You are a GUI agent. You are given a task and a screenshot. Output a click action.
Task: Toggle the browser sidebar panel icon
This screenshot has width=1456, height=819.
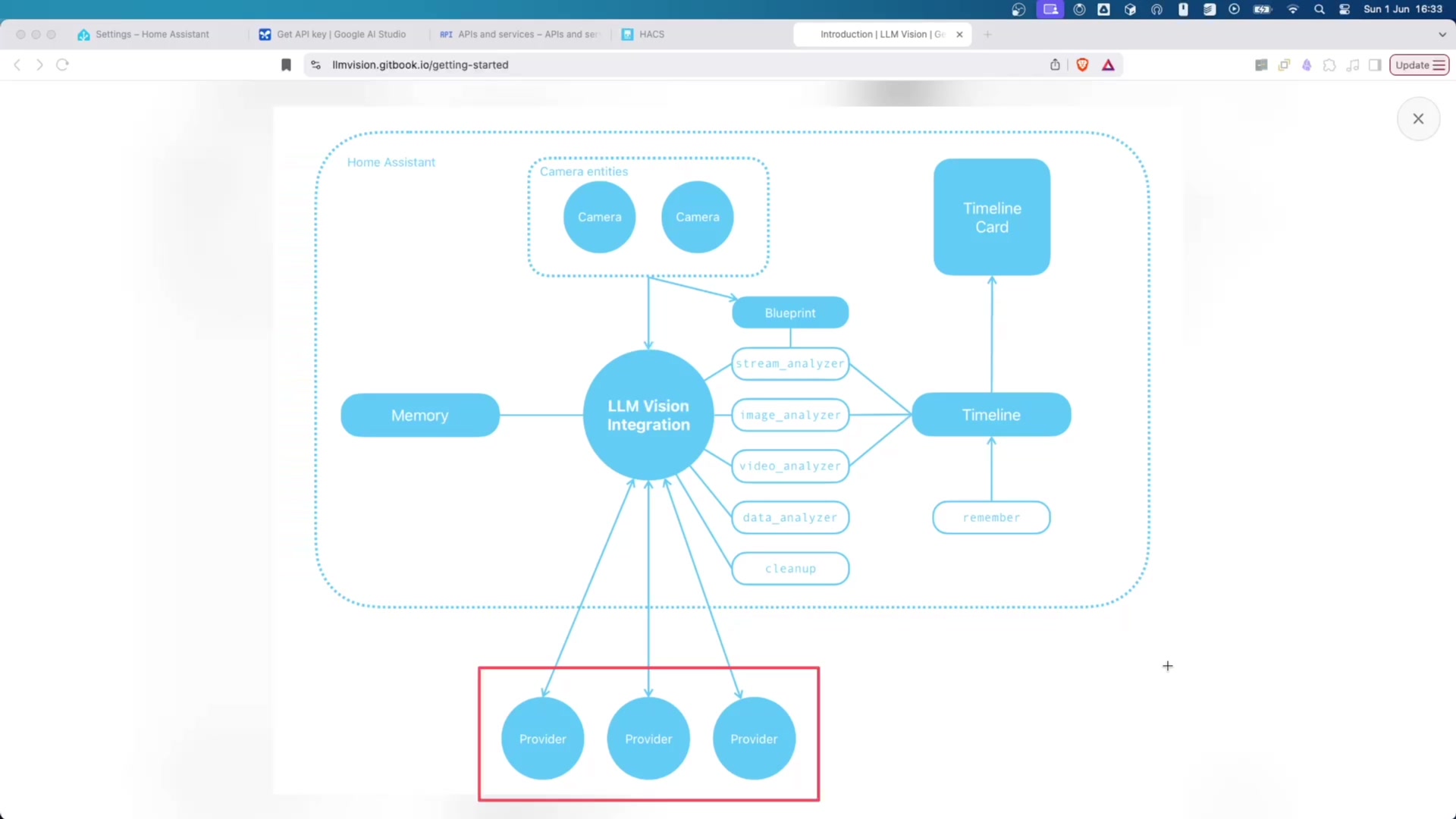pyautogui.click(x=1375, y=65)
